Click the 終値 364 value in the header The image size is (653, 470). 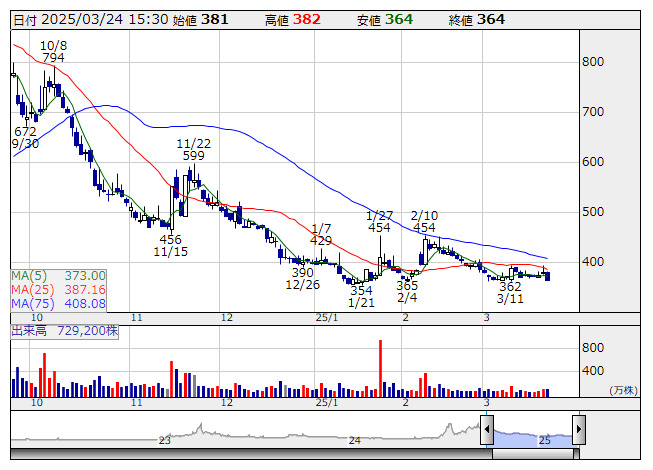pyautogui.click(x=490, y=19)
